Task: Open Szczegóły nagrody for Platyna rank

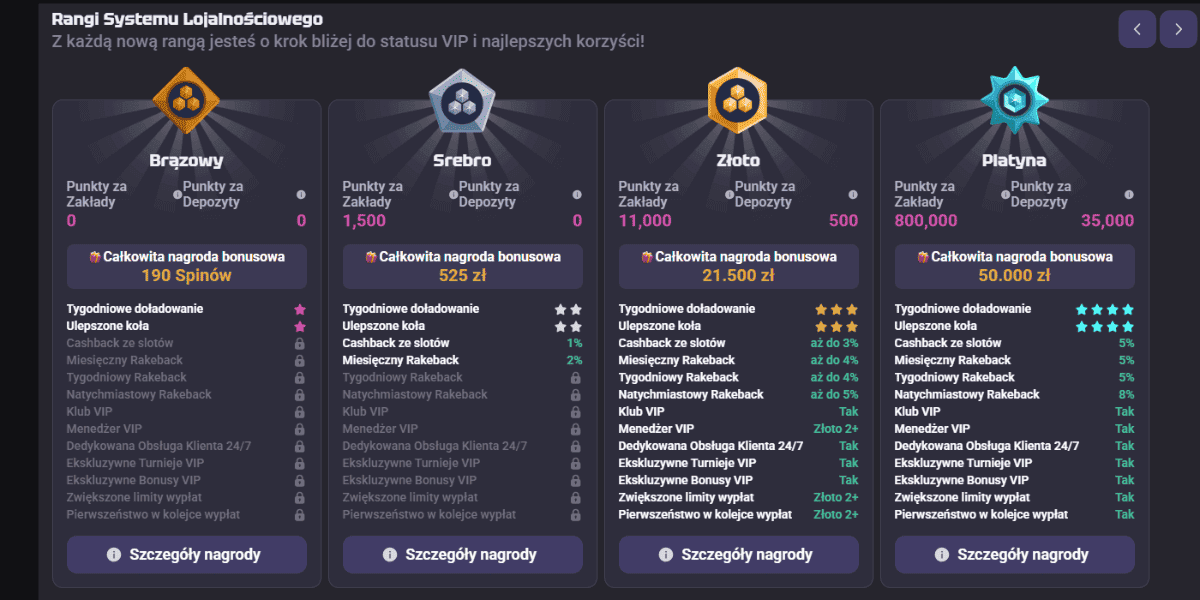Action: (x=1015, y=554)
